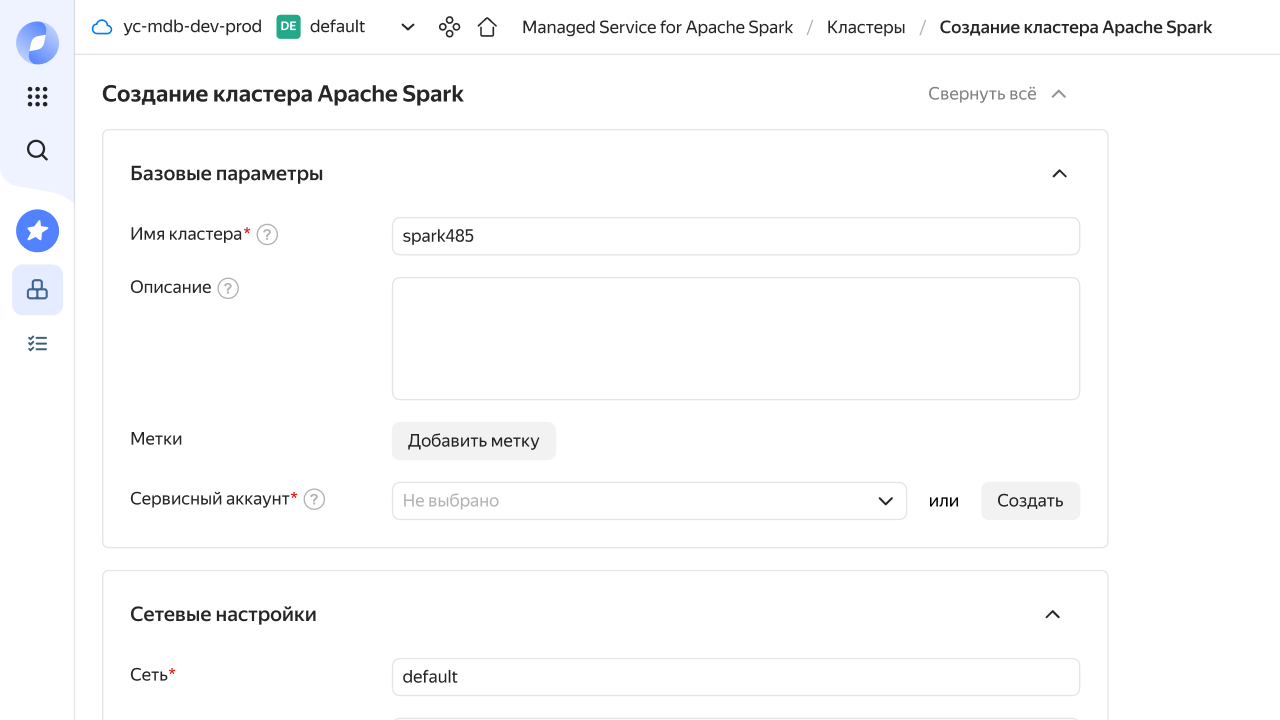Show help for Сервисный аккаунт
Image resolution: width=1280 pixels, height=720 pixels.
click(x=314, y=499)
